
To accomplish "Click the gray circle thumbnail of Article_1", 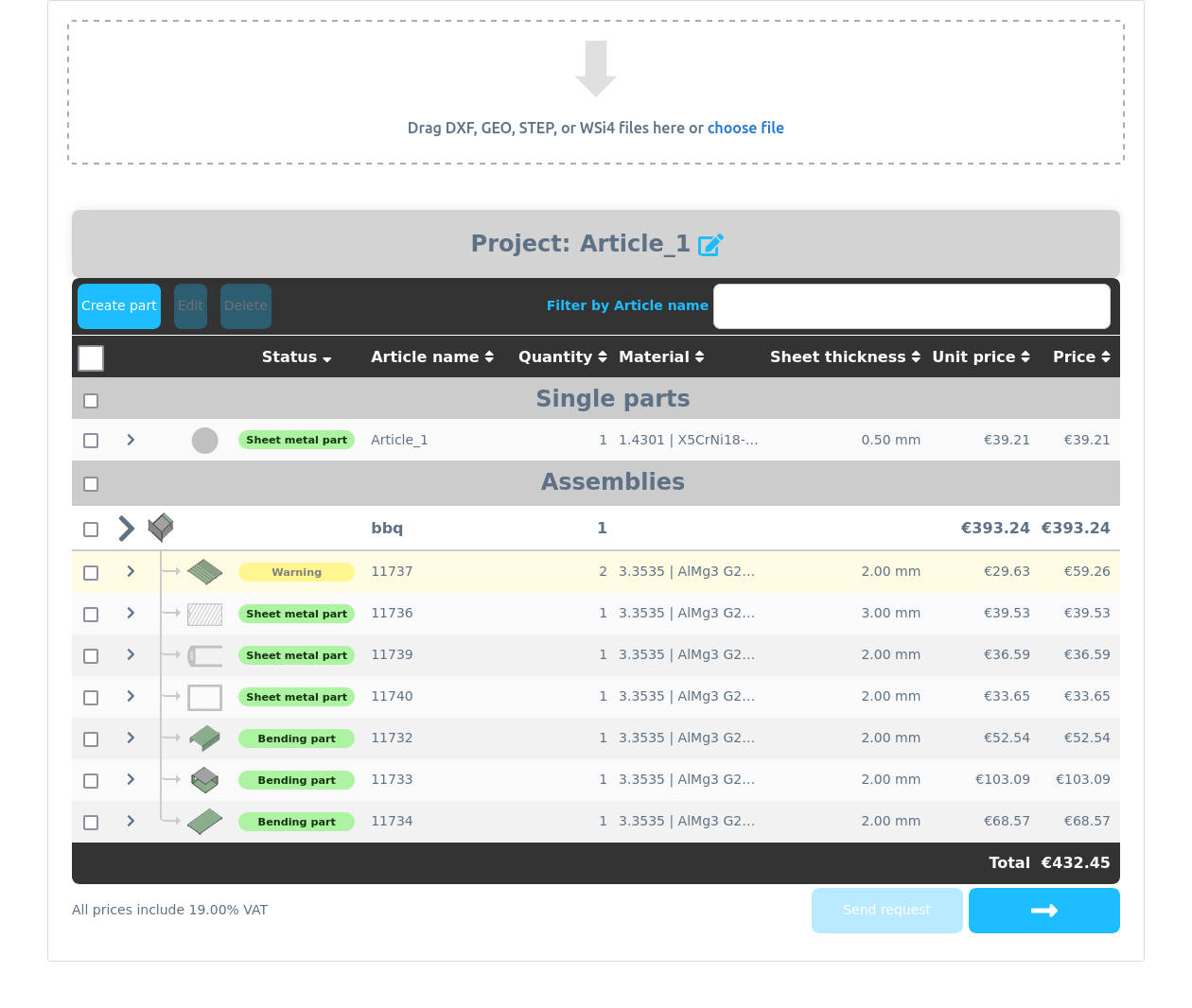I will point(204,441).
